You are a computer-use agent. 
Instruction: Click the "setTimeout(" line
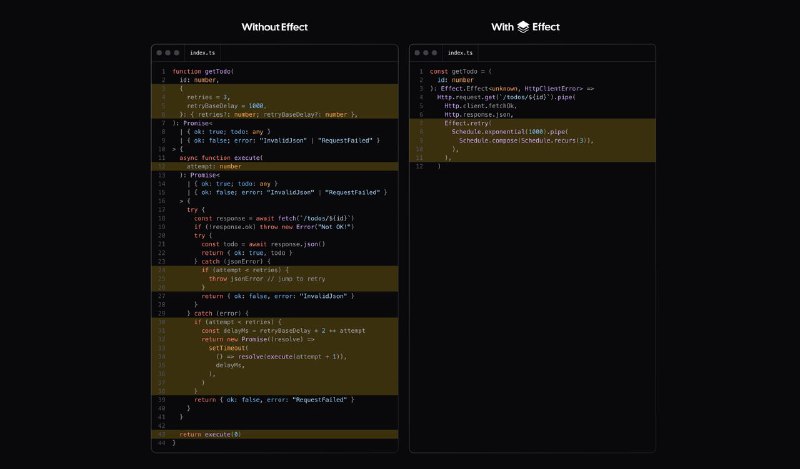pyautogui.click(x=229, y=348)
